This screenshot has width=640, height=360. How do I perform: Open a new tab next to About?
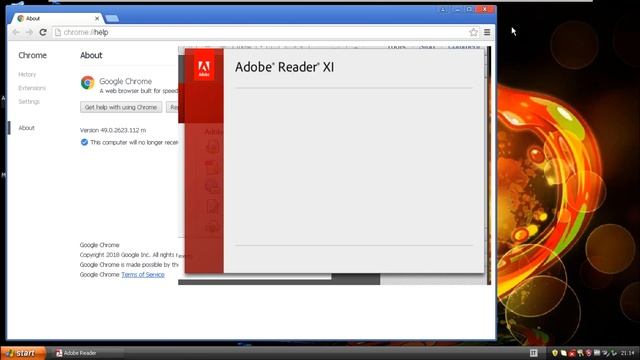(111, 18)
